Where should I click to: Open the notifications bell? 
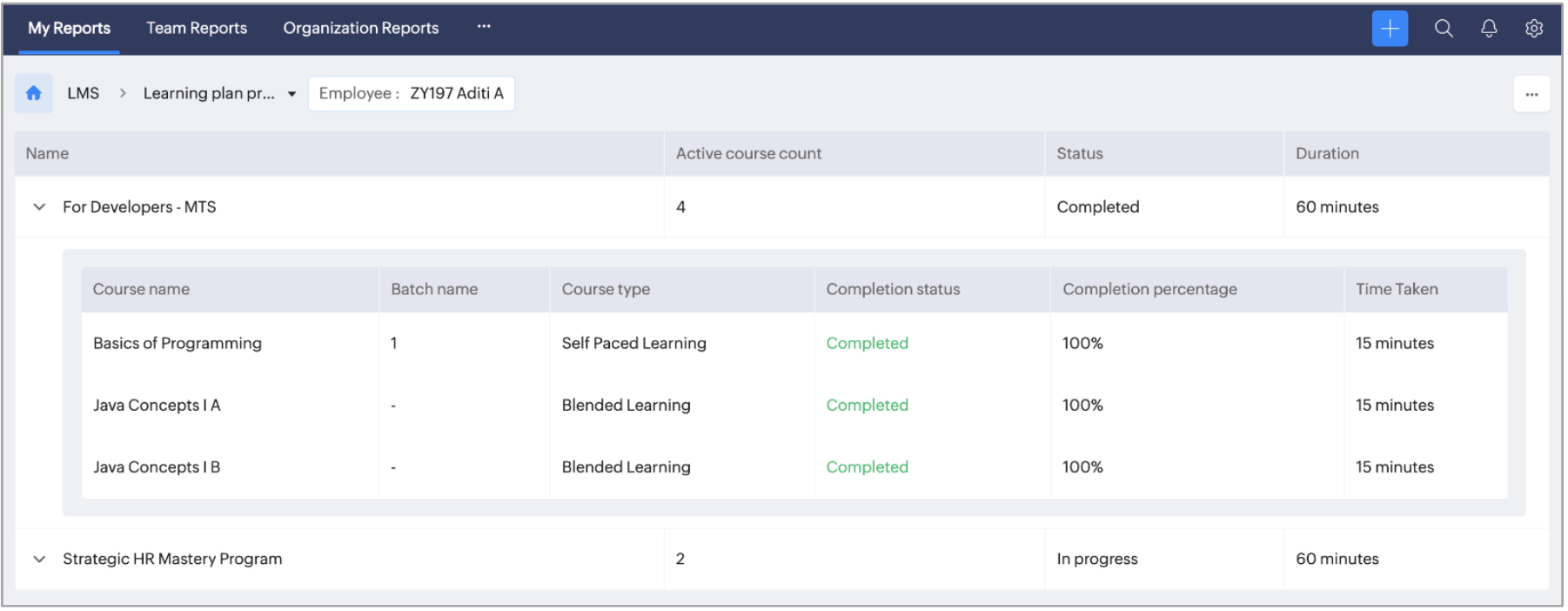pyautogui.click(x=1489, y=29)
